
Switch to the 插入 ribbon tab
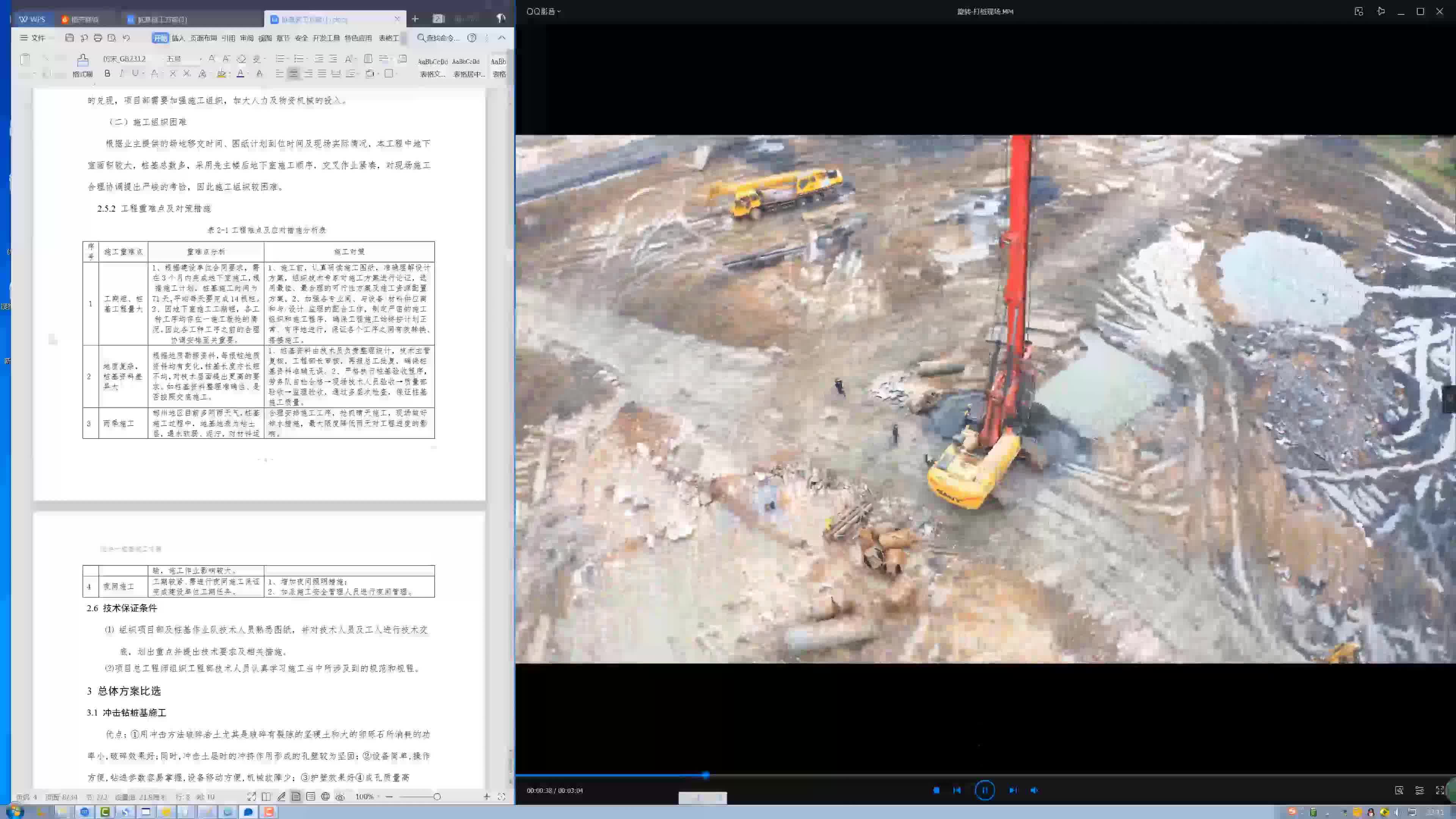(x=178, y=38)
